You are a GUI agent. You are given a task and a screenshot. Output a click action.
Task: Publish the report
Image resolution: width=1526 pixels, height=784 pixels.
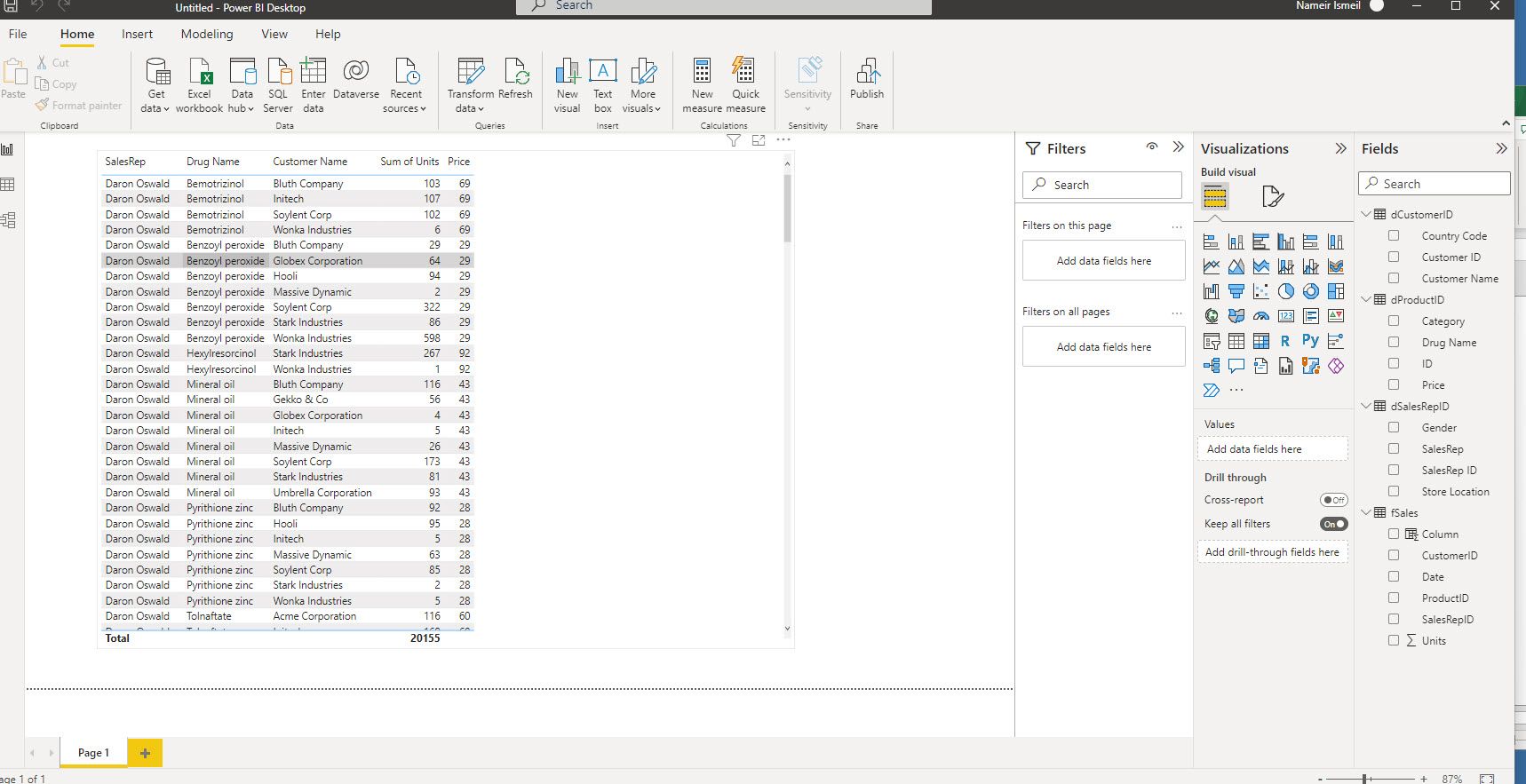coord(867,79)
